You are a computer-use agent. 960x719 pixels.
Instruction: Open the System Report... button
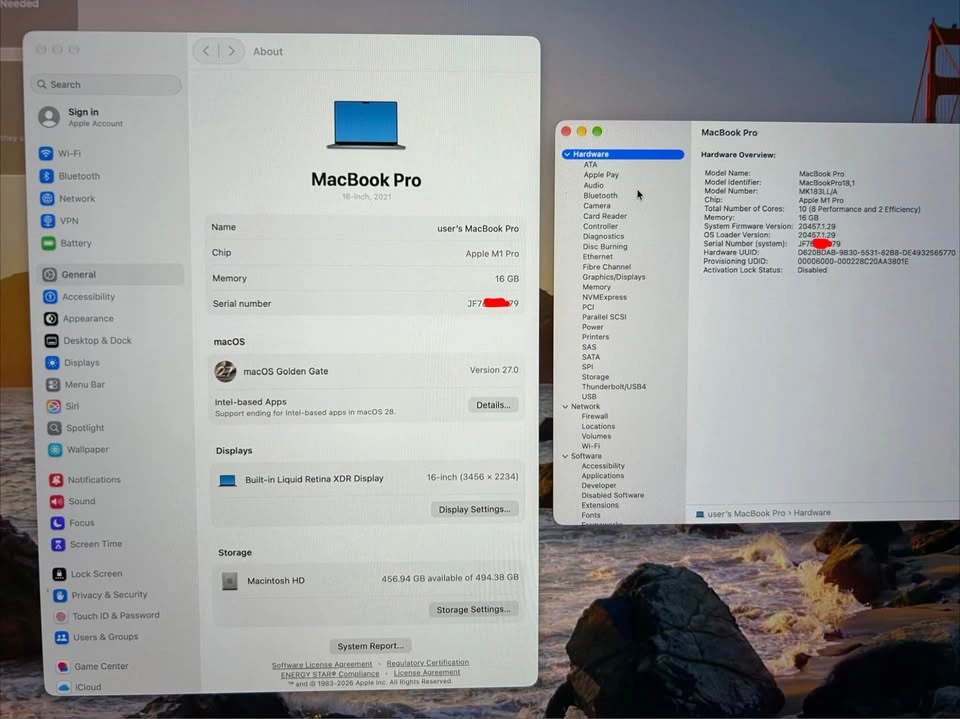click(x=370, y=646)
